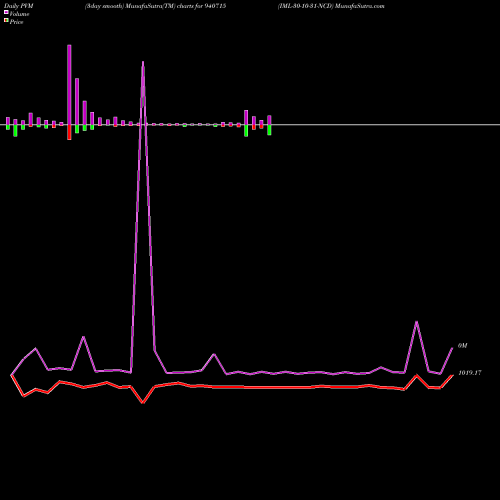Click the lowest dip of the red price line
The height and width of the screenshot is (500, 500).
(x=143, y=403)
